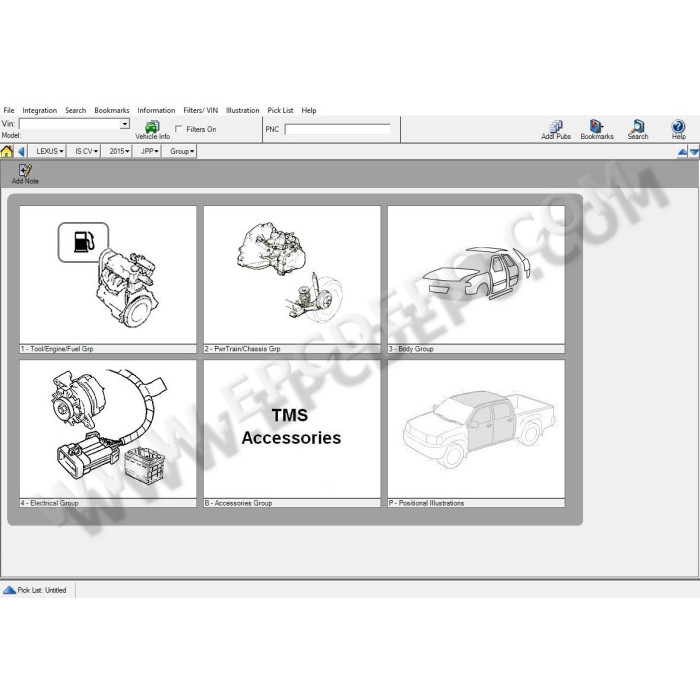Open PwrTrain/Chassis Grp thumbnail

[x=292, y=275]
